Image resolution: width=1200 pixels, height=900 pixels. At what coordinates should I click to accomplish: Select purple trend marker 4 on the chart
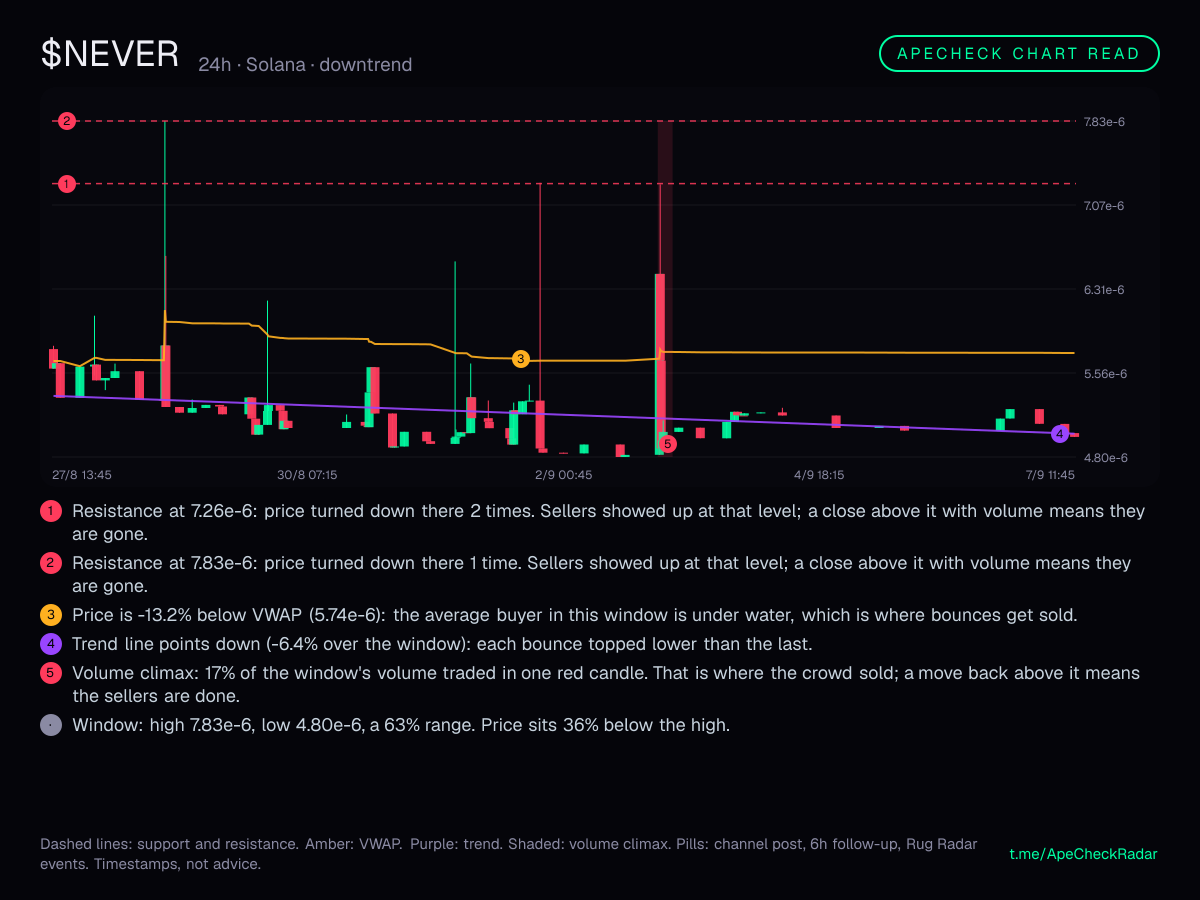tap(1059, 434)
